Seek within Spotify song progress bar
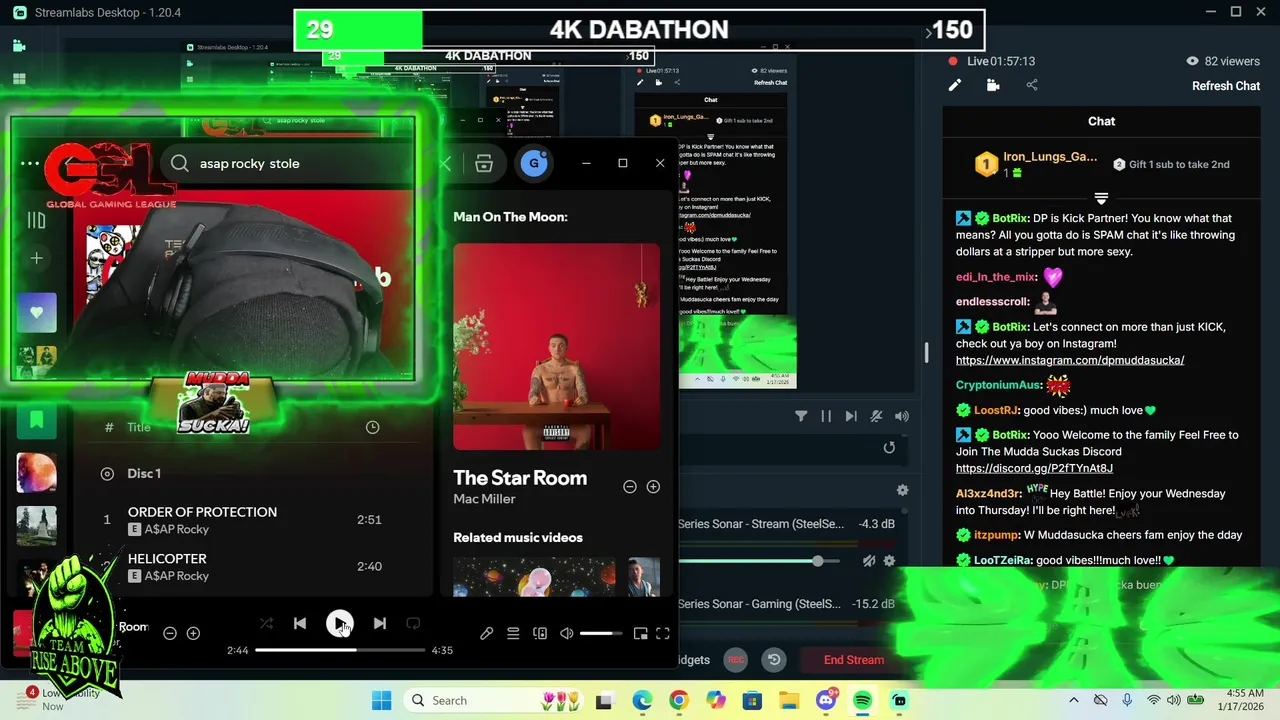 click(340, 650)
